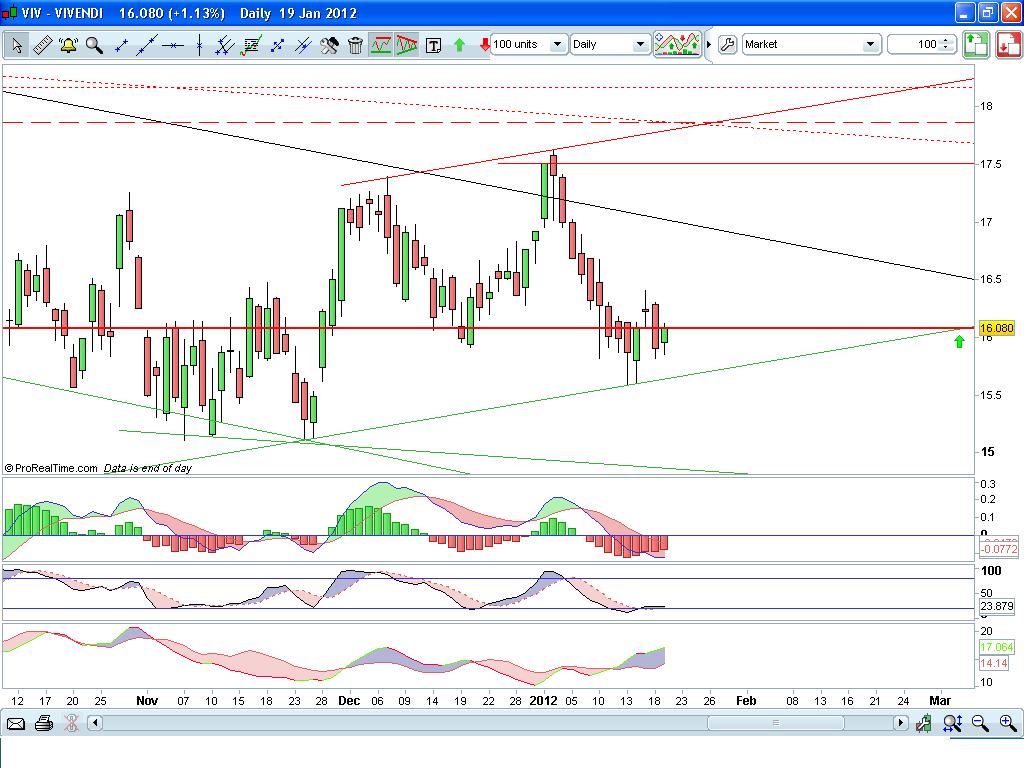Click the red indicator value 14.14
Viewport: 1024px width, 768px height.
(994, 663)
